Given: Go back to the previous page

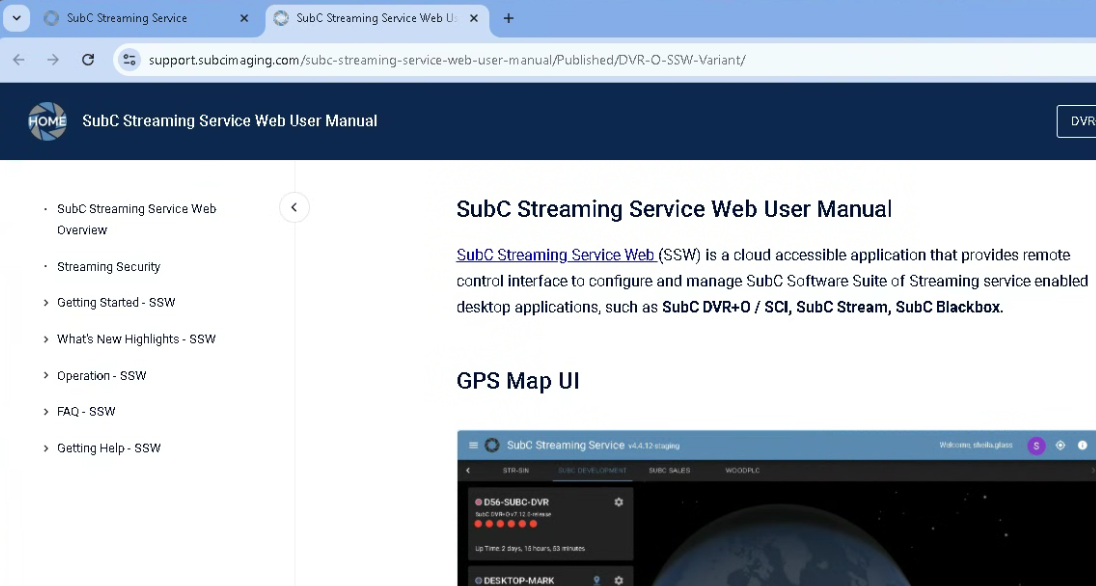Looking at the screenshot, I should (19, 60).
